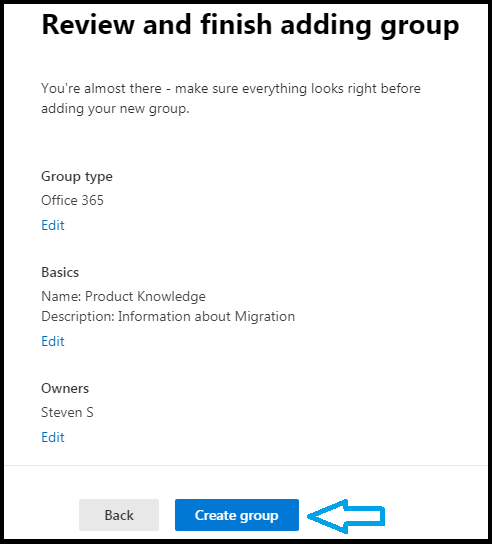Click the 'Office 365' group type value
The height and width of the screenshot is (544, 492).
coord(72,200)
